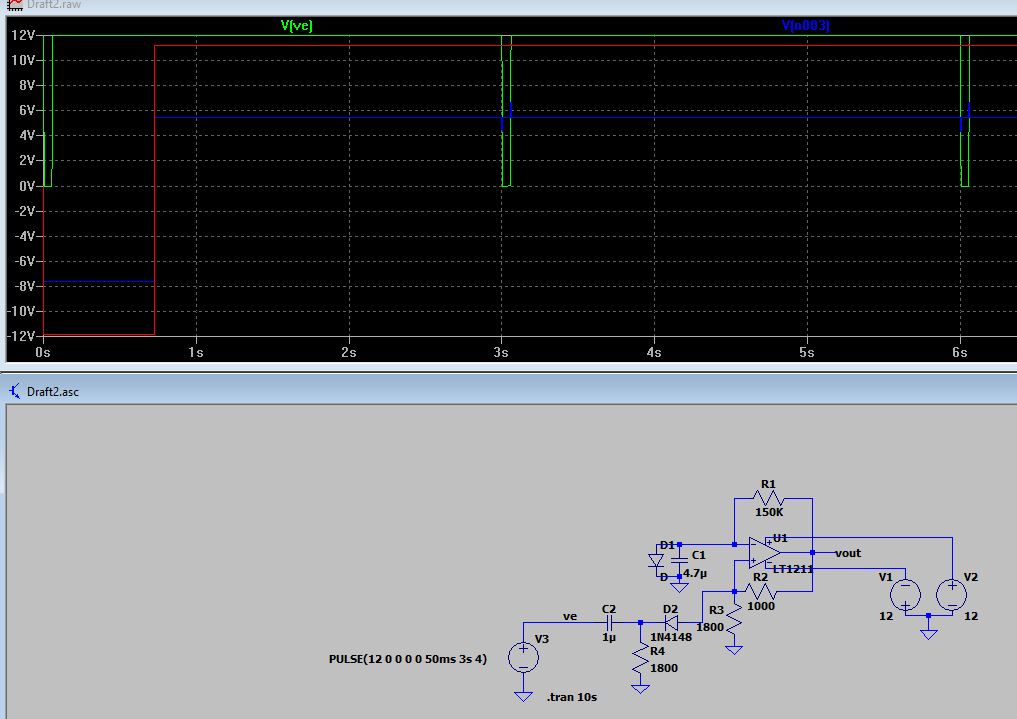Click the R1 resistor zigzag symbol
The image size is (1017, 719).
click(x=769, y=498)
